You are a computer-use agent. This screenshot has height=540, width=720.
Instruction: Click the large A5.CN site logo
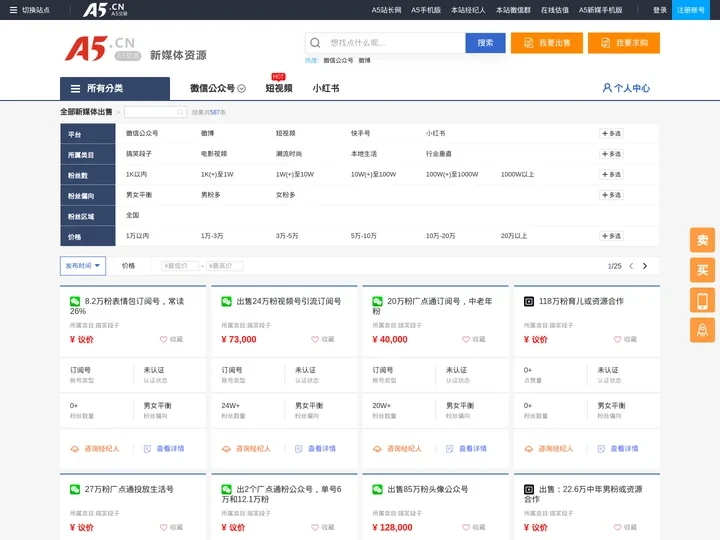point(102,49)
